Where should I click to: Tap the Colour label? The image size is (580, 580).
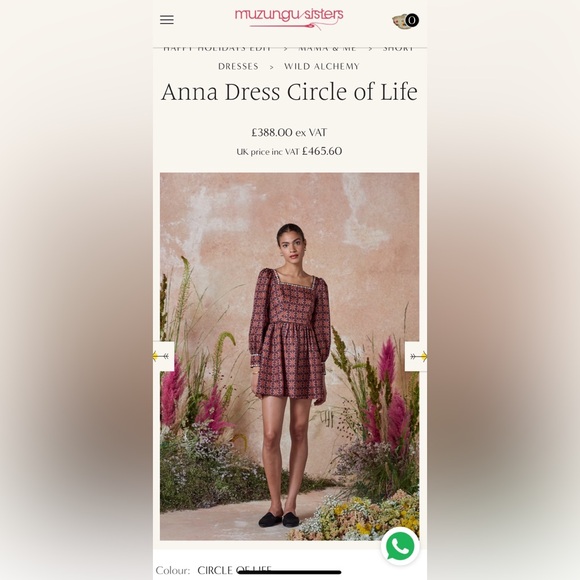coord(173,570)
